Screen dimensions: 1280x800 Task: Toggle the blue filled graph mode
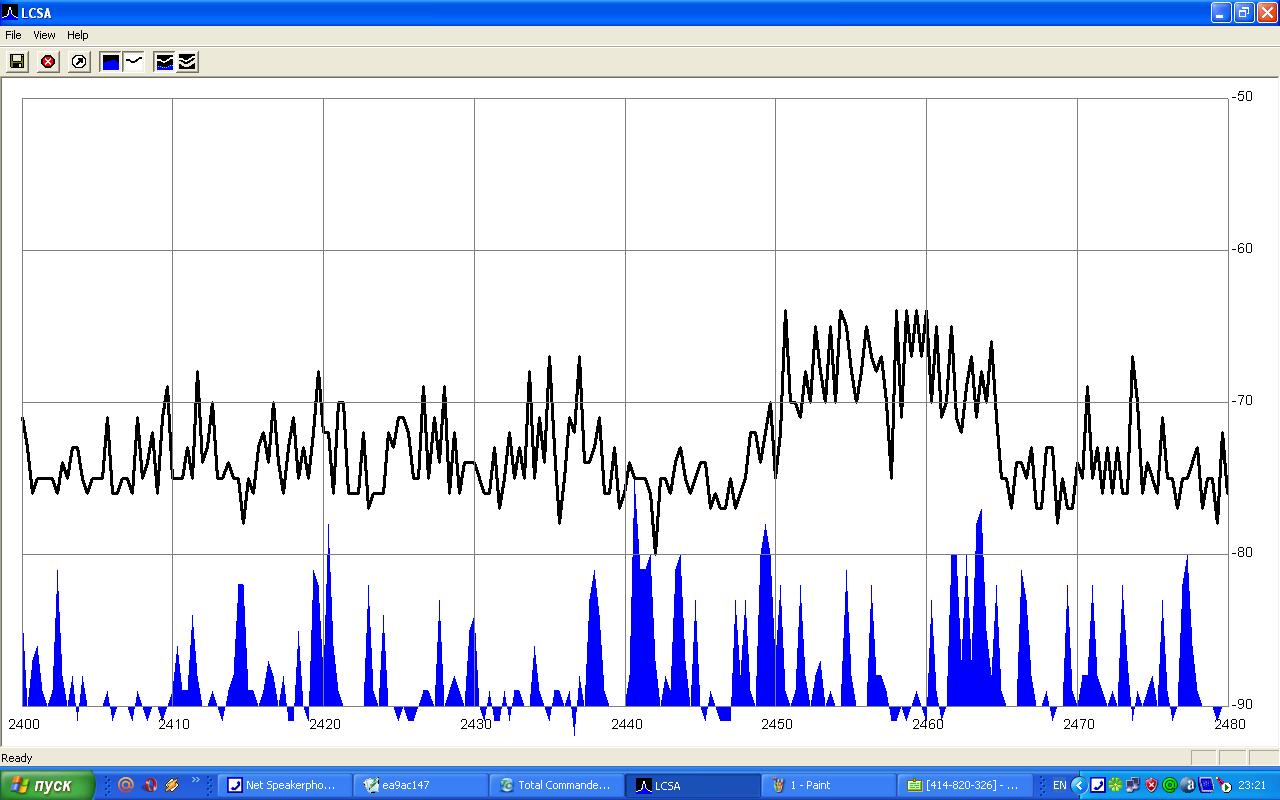click(110, 62)
